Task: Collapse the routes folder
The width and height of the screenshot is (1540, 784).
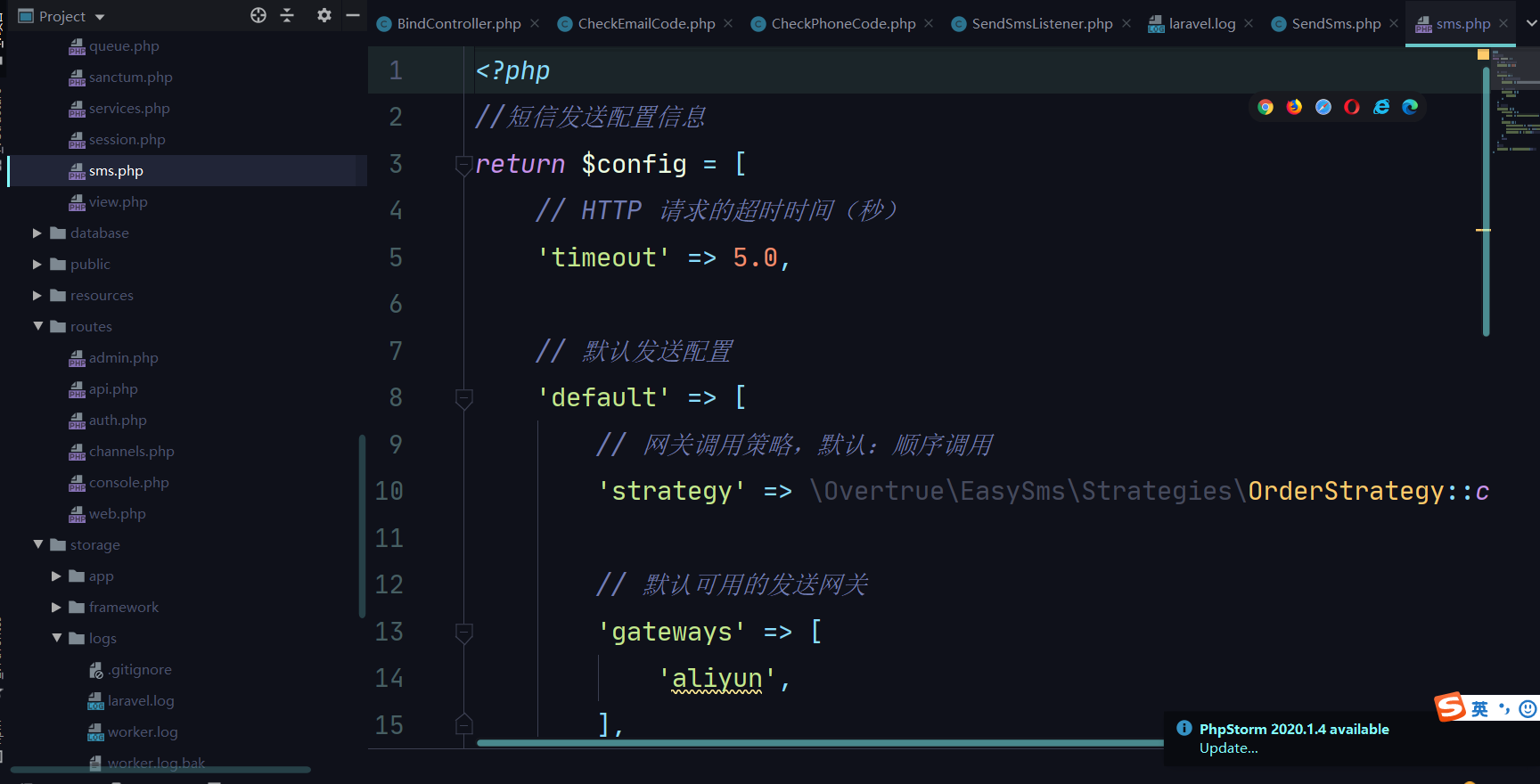Action: pos(37,327)
